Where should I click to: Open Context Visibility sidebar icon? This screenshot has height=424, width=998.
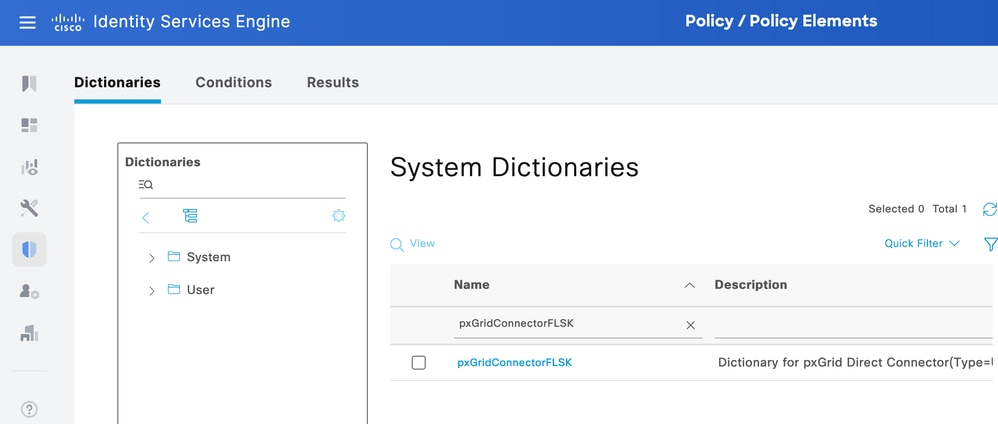pyautogui.click(x=29, y=167)
